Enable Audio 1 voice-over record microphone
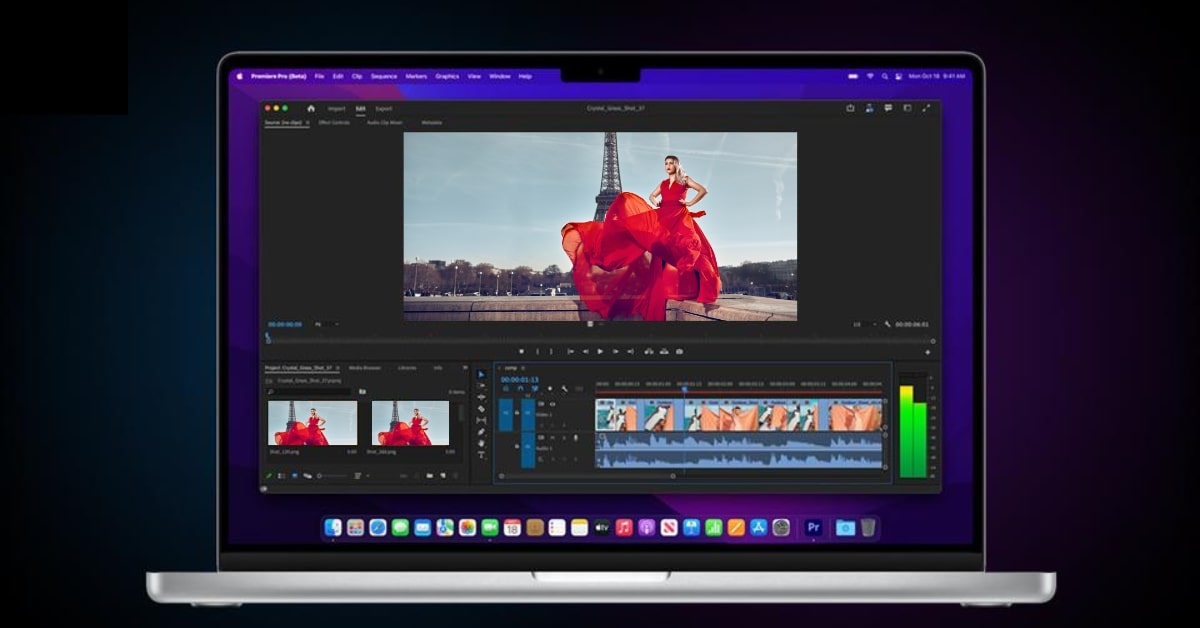 575,437
